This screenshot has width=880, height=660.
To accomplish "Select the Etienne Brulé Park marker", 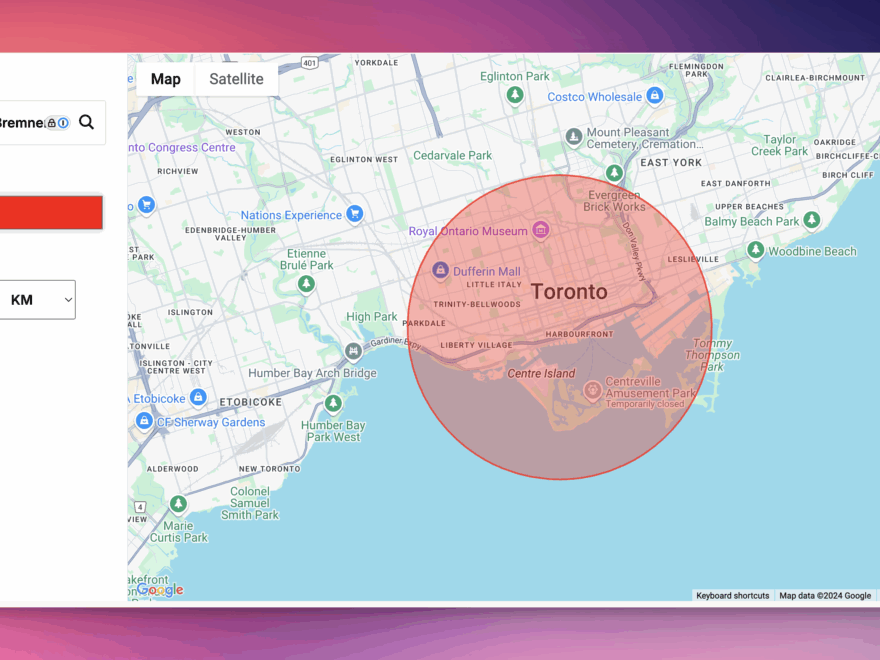I will click(x=307, y=284).
